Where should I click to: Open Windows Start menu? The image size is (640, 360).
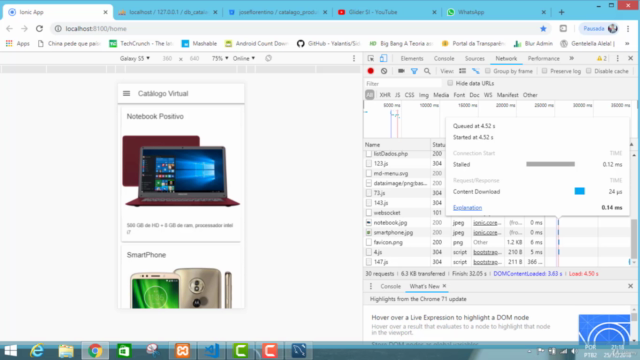point(11,351)
